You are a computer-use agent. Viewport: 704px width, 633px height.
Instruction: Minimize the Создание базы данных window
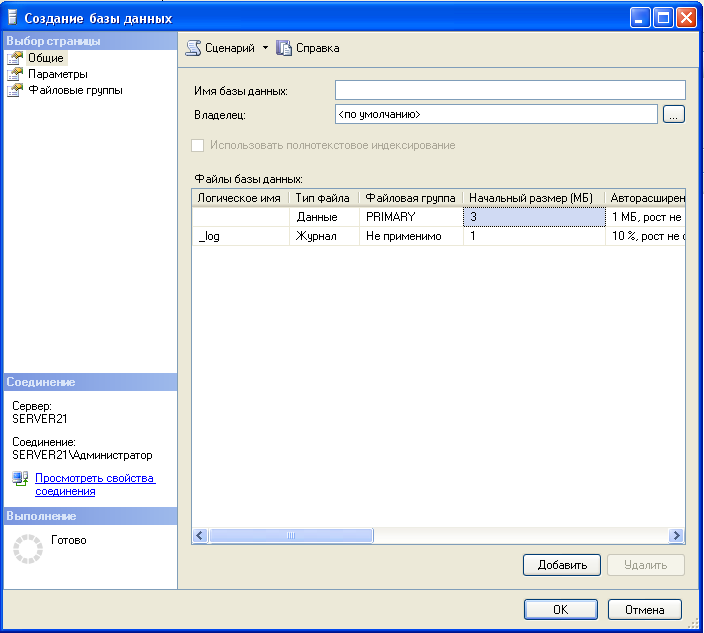(x=640, y=18)
